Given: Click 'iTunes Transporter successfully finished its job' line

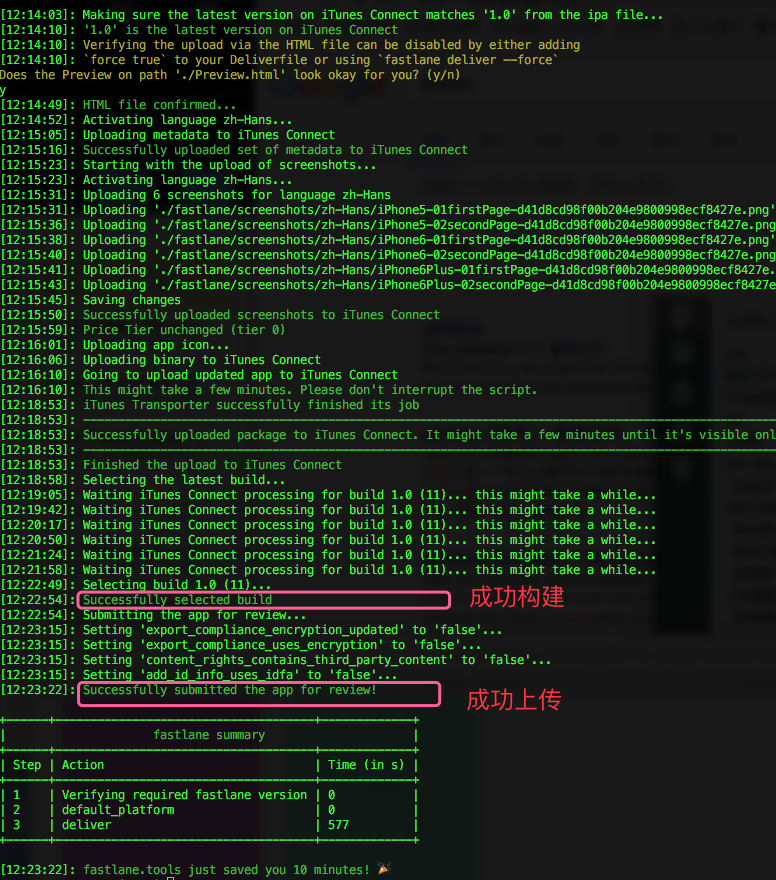Looking at the screenshot, I should click(x=251, y=405).
